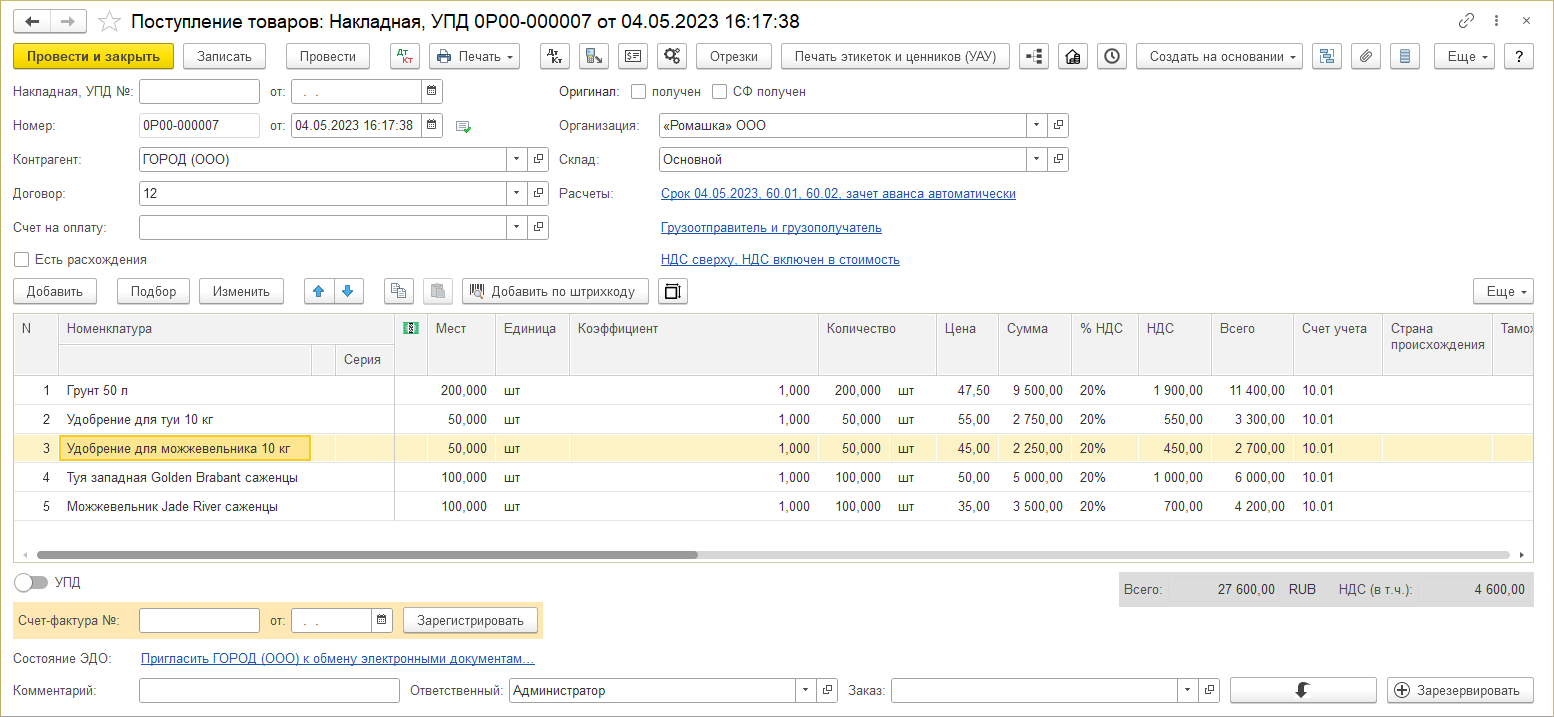
Task: Enable Есть расхождения checkbox
Action: [x=21, y=259]
